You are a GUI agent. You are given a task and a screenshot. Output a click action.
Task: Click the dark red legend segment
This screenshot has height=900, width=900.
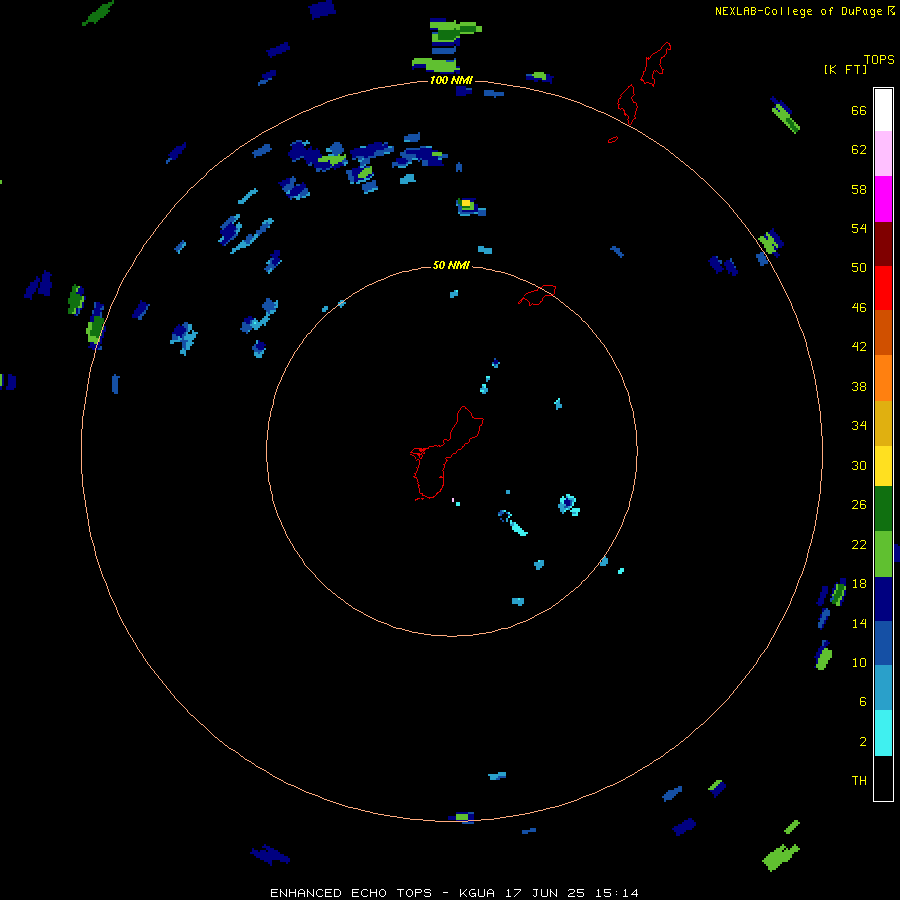tap(883, 244)
